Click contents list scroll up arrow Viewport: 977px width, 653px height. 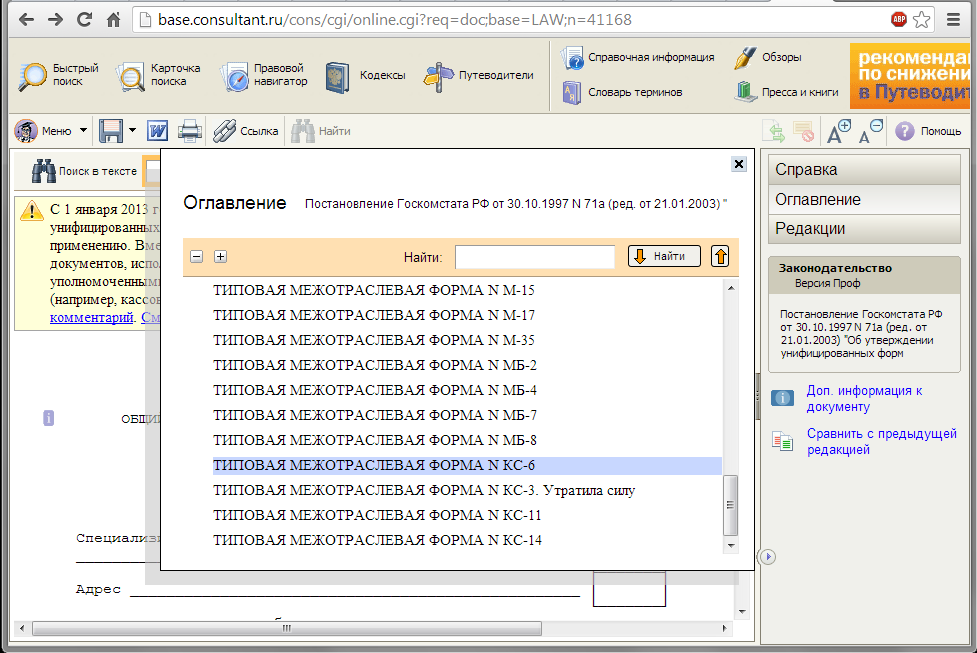[x=731, y=288]
